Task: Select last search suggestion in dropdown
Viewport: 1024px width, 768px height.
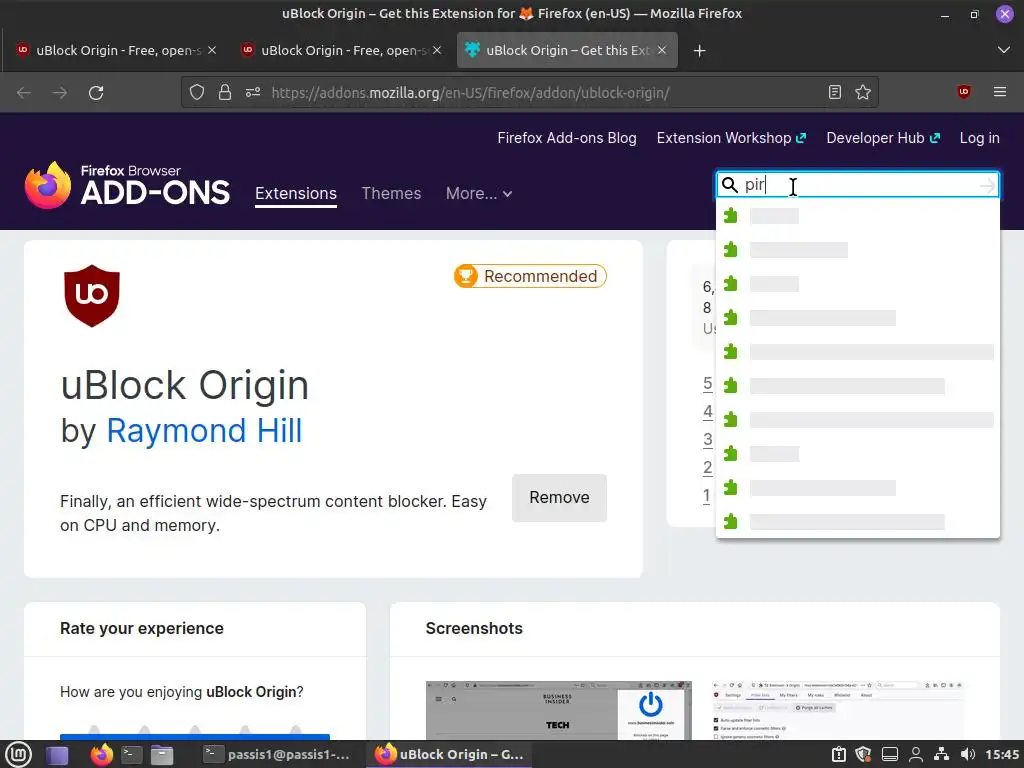Action: [858, 521]
